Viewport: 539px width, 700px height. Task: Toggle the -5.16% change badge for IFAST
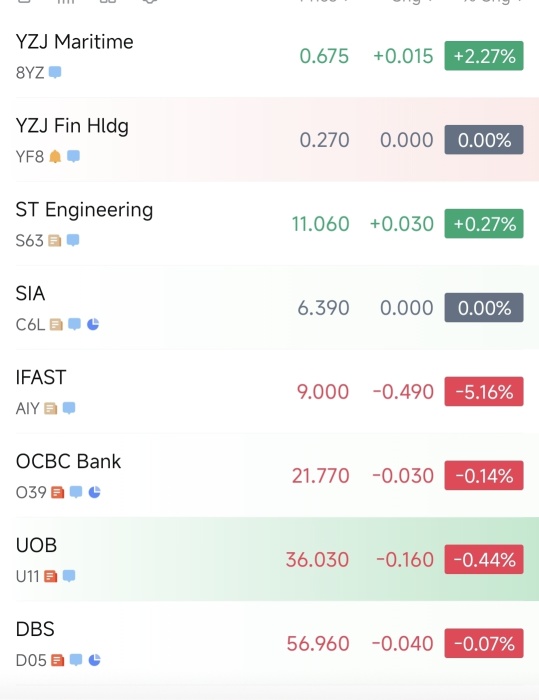[484, 392]
